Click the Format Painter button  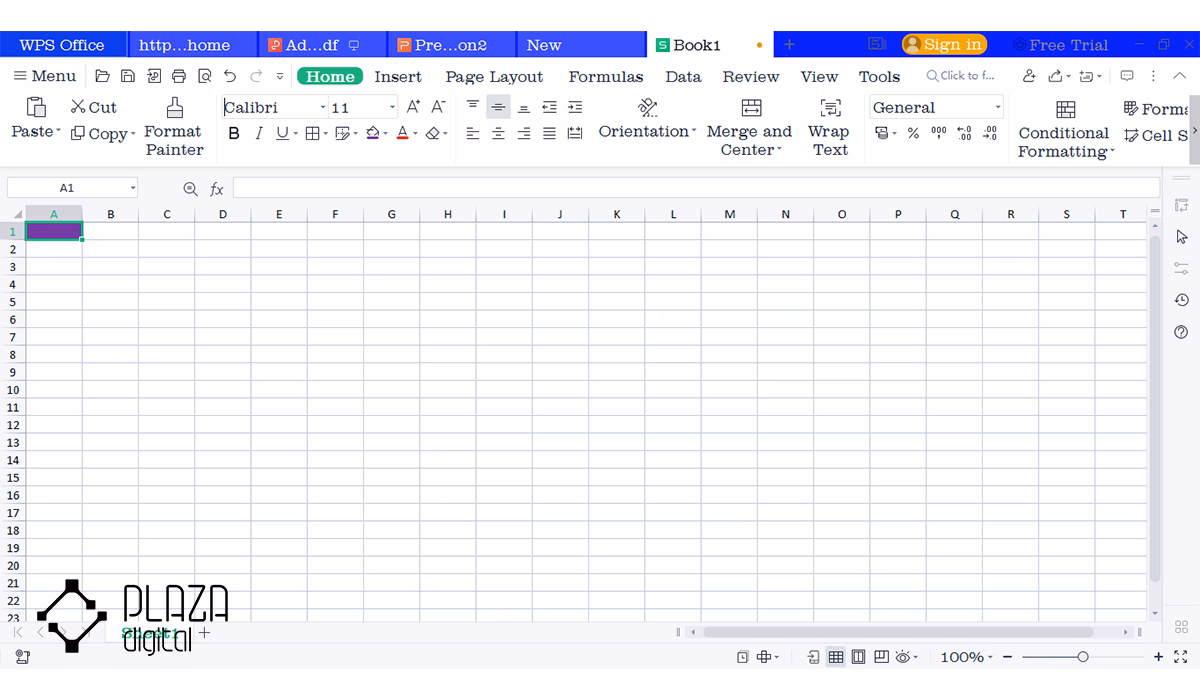coord(174,127)
